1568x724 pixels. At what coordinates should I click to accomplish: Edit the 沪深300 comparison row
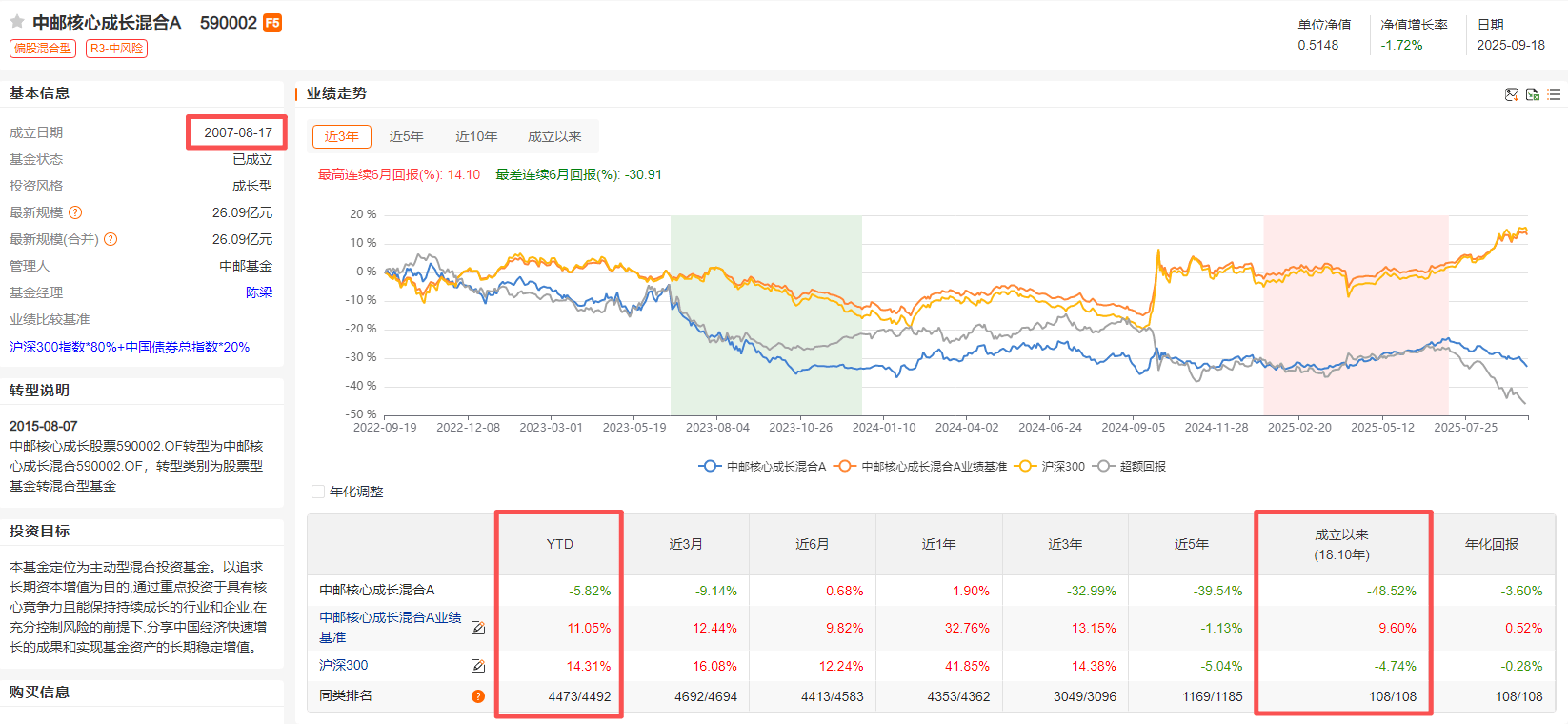[478, 666]
